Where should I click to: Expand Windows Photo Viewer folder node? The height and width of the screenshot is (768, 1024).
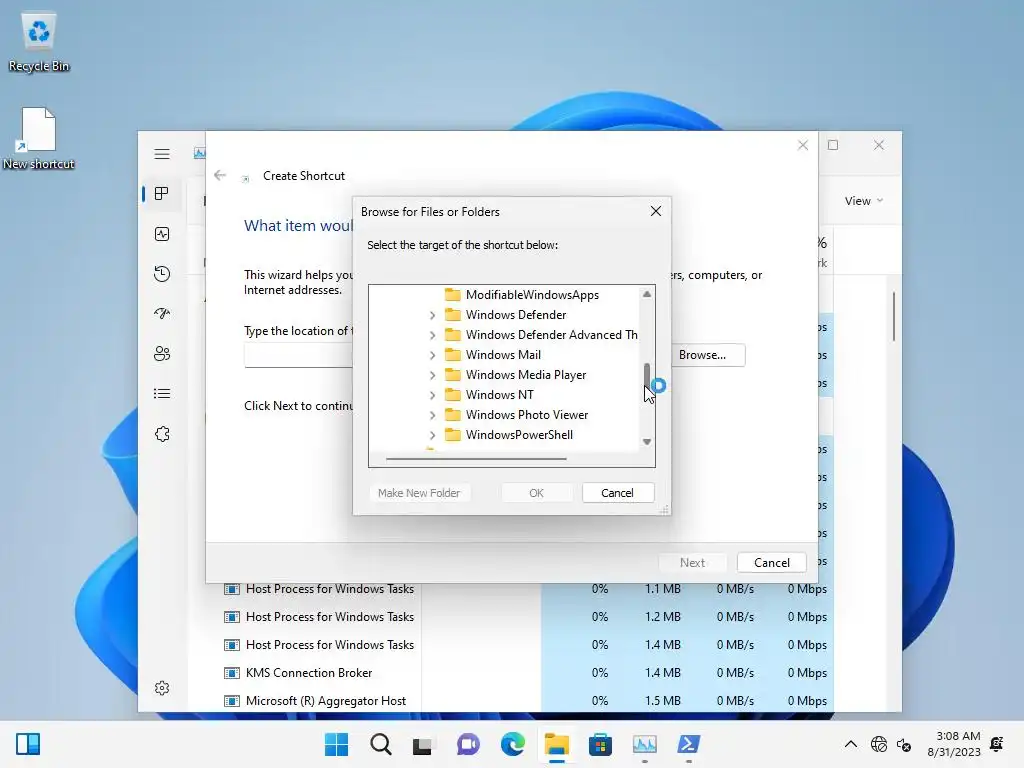click(x=432, y=415)
